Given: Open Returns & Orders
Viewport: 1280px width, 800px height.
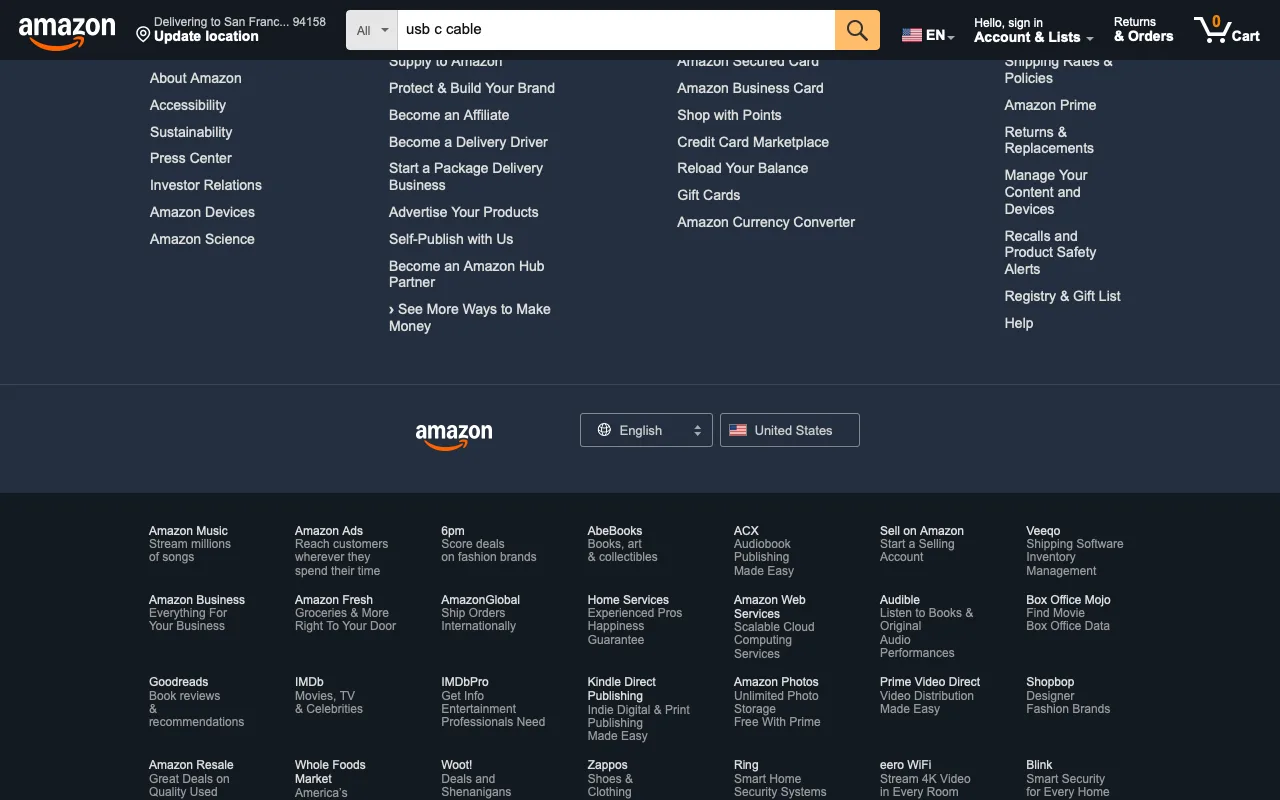Looking at the screenshot, I should 1143,30.
